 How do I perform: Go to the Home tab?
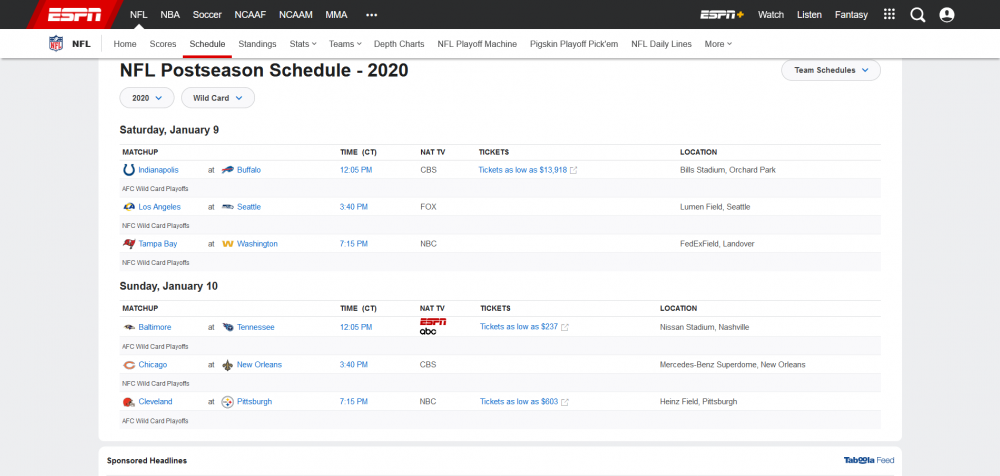[125, 44]
